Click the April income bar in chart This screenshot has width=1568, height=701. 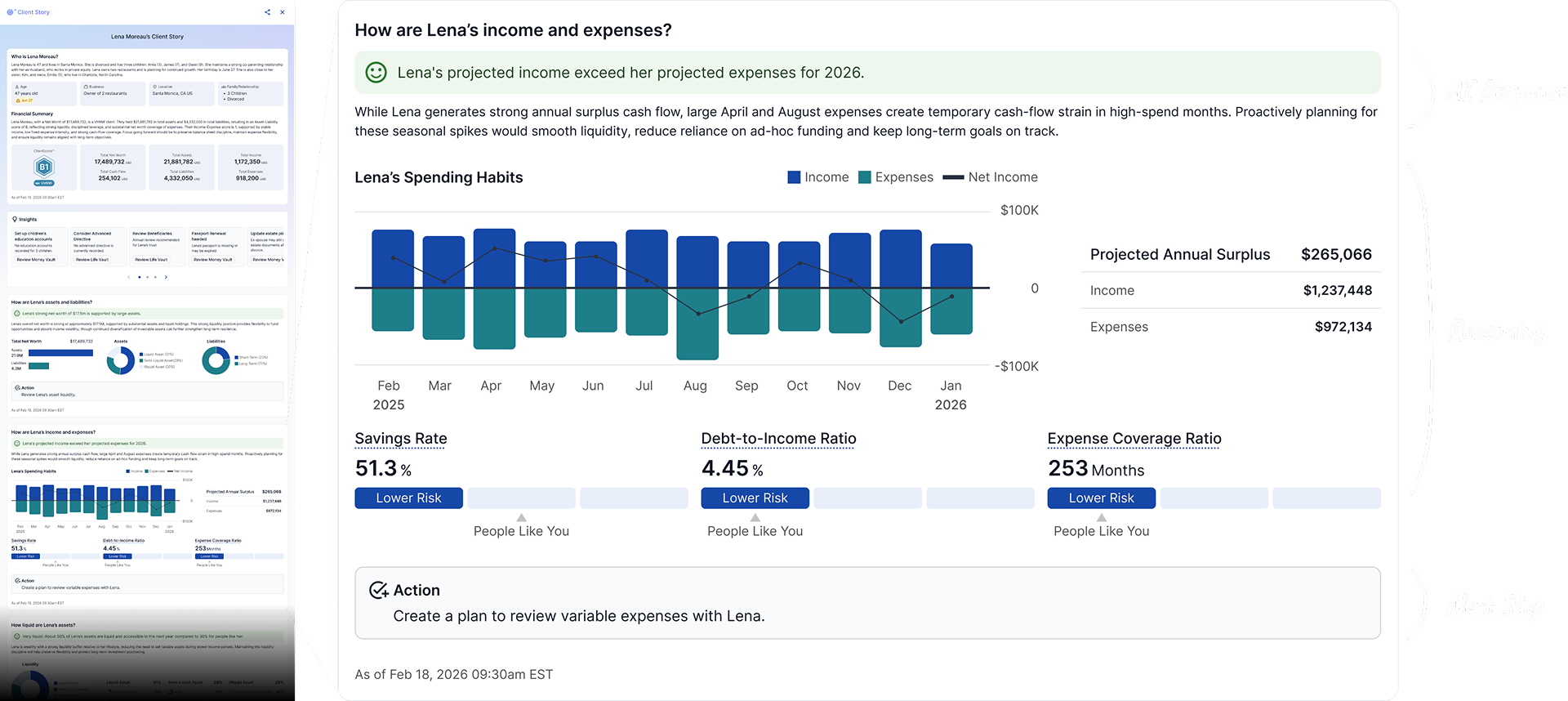(x=494, y=258)
